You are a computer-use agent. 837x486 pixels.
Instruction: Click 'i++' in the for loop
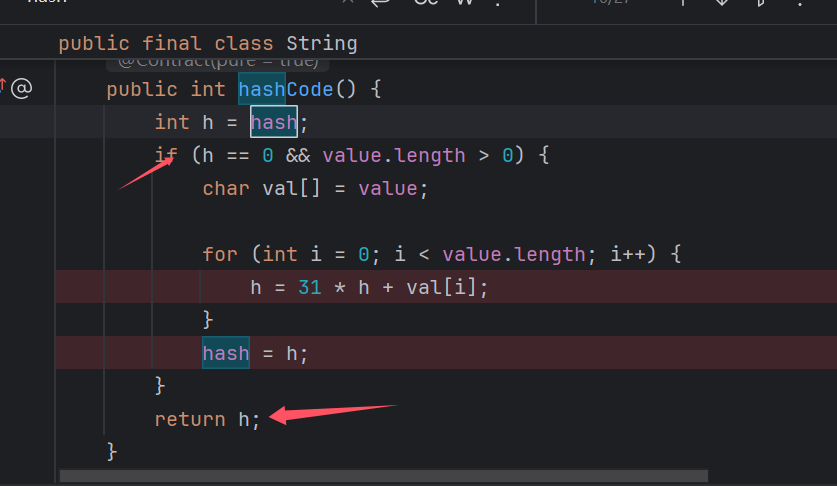[628, 254]
